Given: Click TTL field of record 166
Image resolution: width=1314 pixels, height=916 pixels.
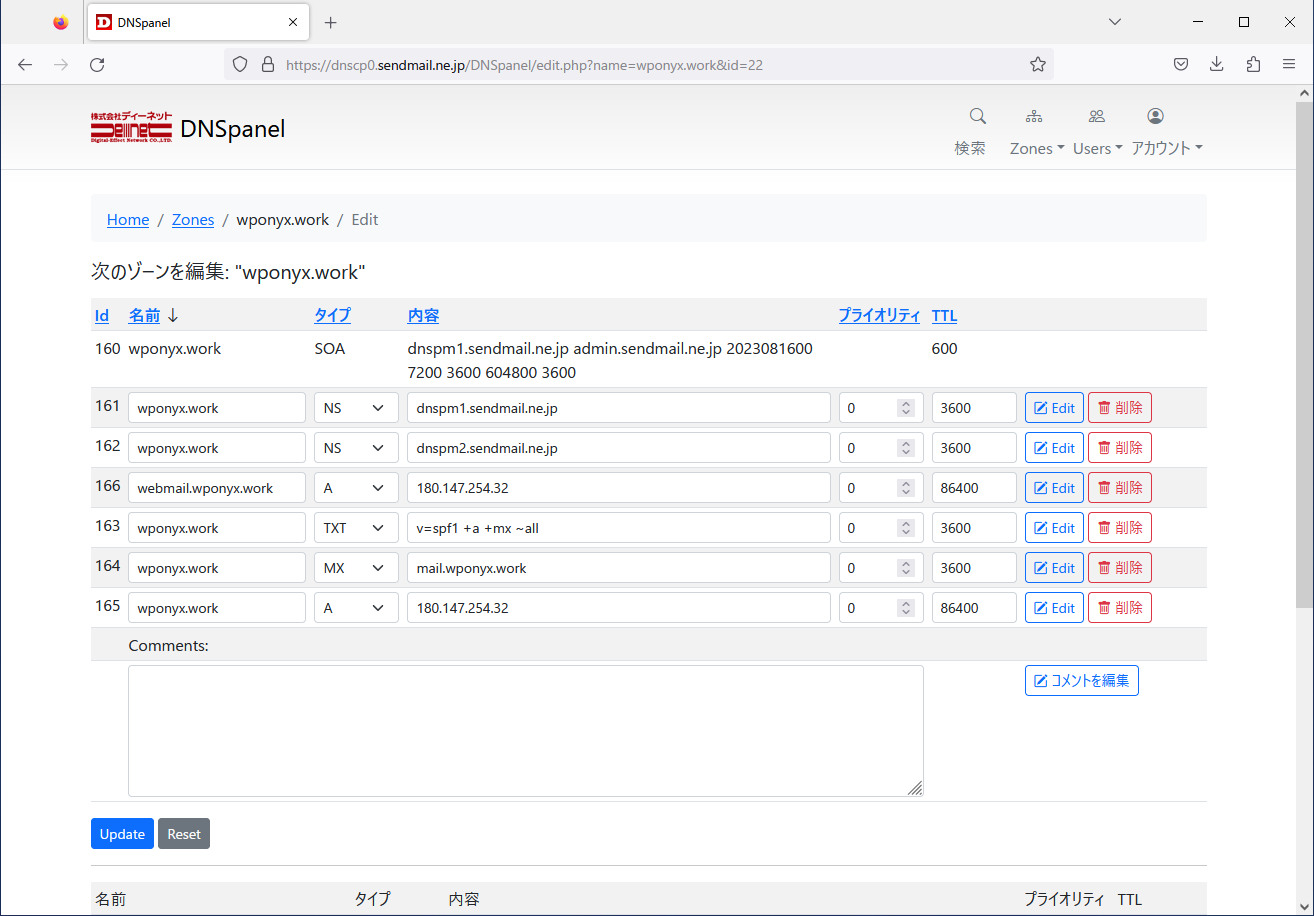Looking at the screenshot, I should 974,488.
